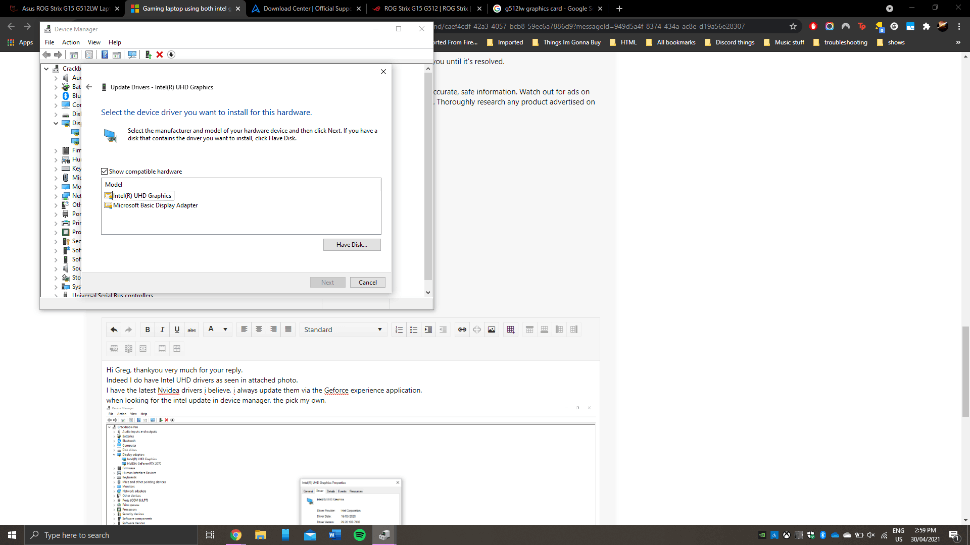Open a new browser tab

pos(619,9)
